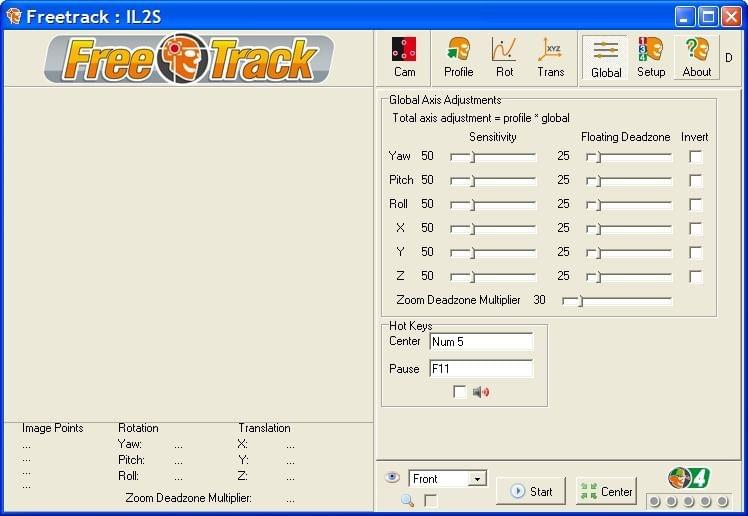Viewport: 748px width, 516px height.
Task: Click the FreeTrack banner logo
Action: click(x=189, y=59)
